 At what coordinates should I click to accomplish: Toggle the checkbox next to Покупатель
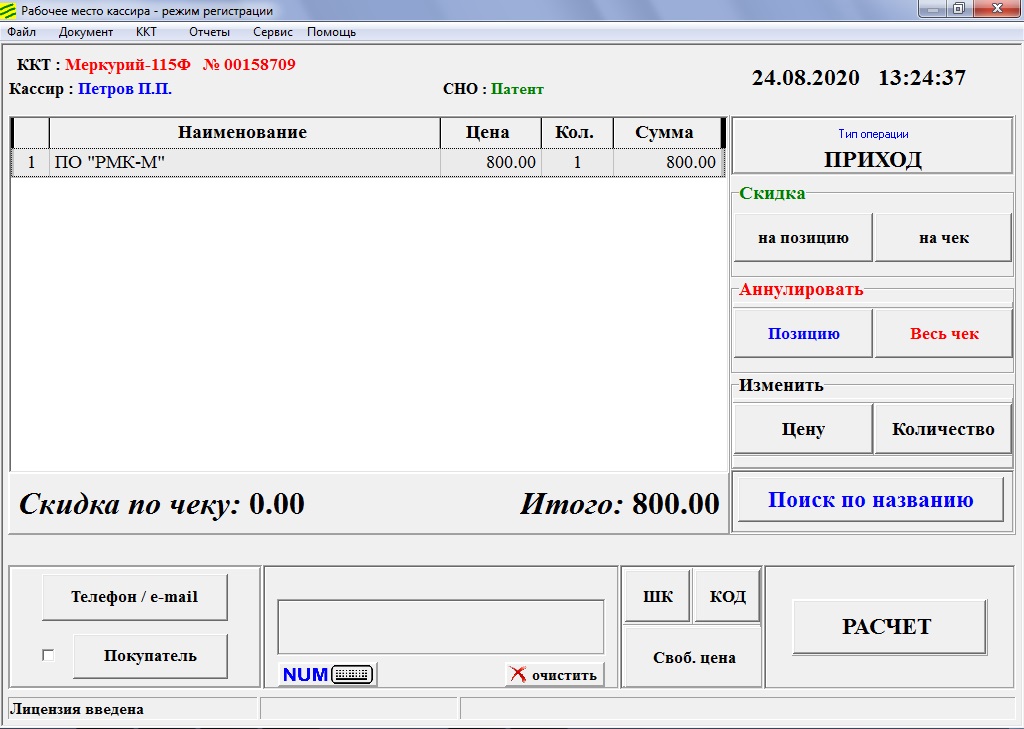[48, 656]
